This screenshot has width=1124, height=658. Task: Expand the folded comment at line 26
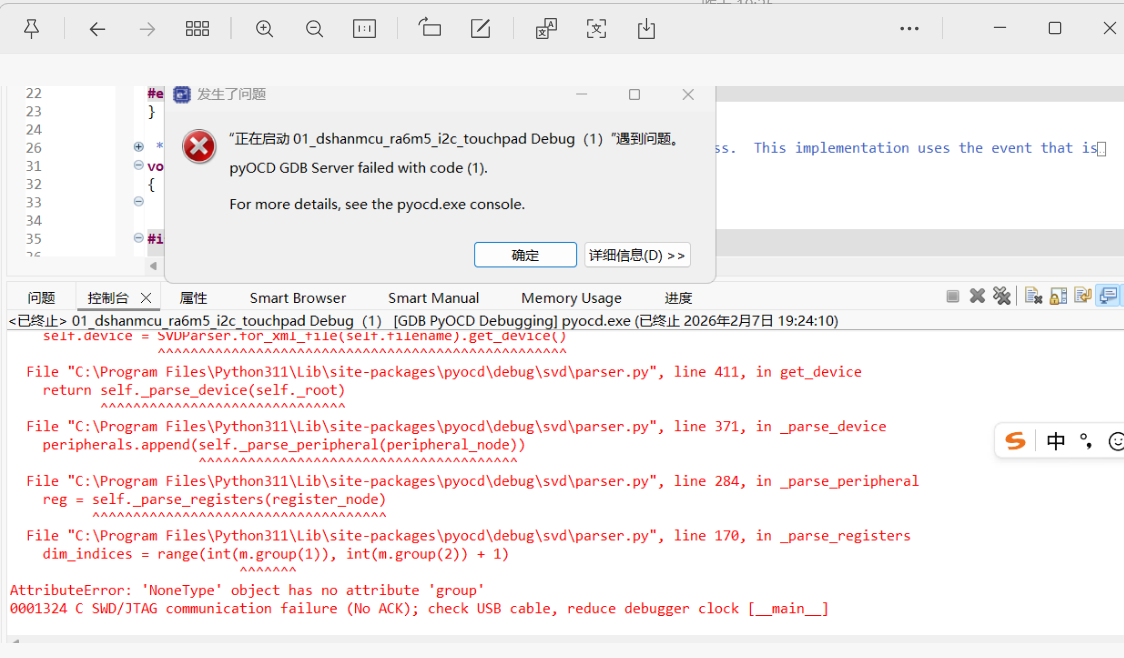(x=139, y=147)
